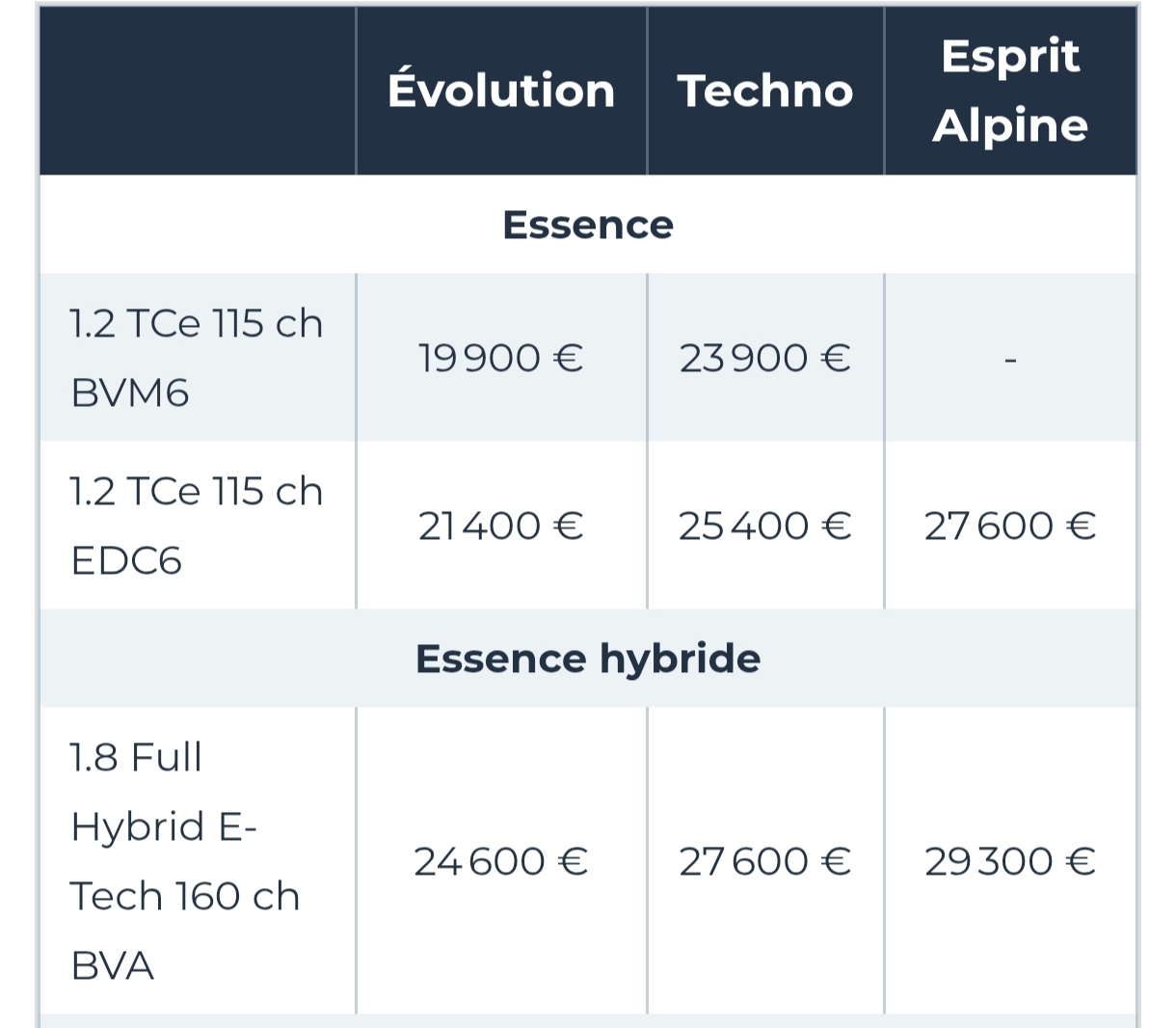
Task: Click the partially visible row below Full Hybrid
Action: (x=588, y=1021)
